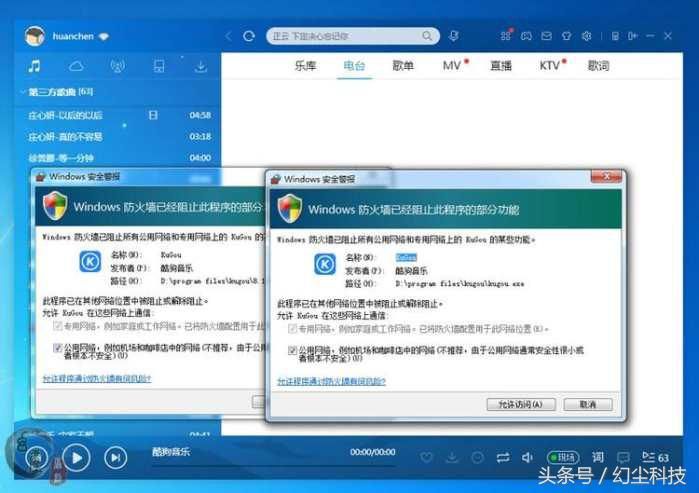Show desktop lyrics with the 词 icon
699x493 pixels.
point(598,457)
